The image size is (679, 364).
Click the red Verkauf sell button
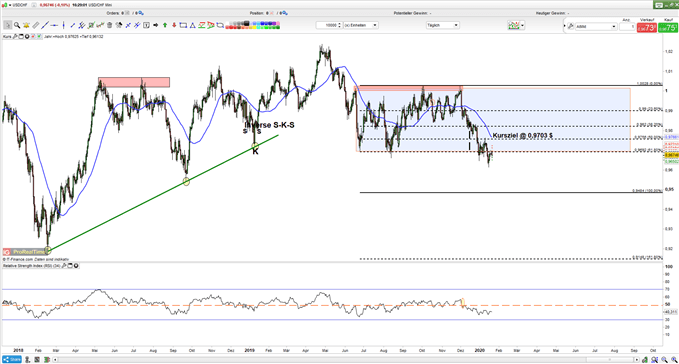[647, 28]
